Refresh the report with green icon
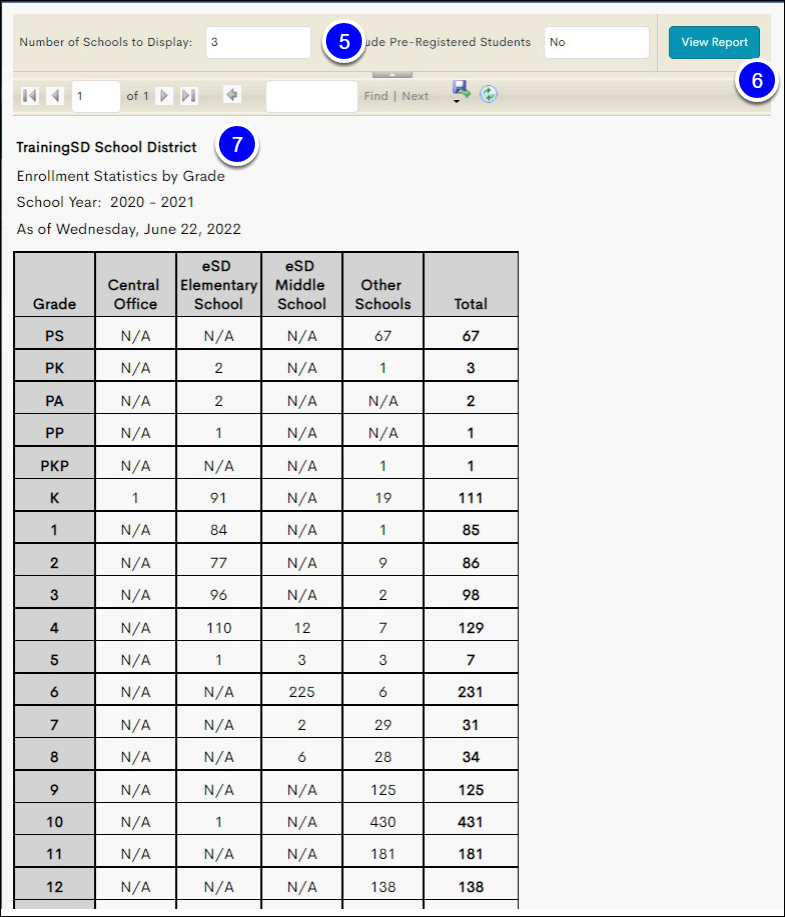The height and width of the screenshot is (917, 785). [x=488, y=94]
